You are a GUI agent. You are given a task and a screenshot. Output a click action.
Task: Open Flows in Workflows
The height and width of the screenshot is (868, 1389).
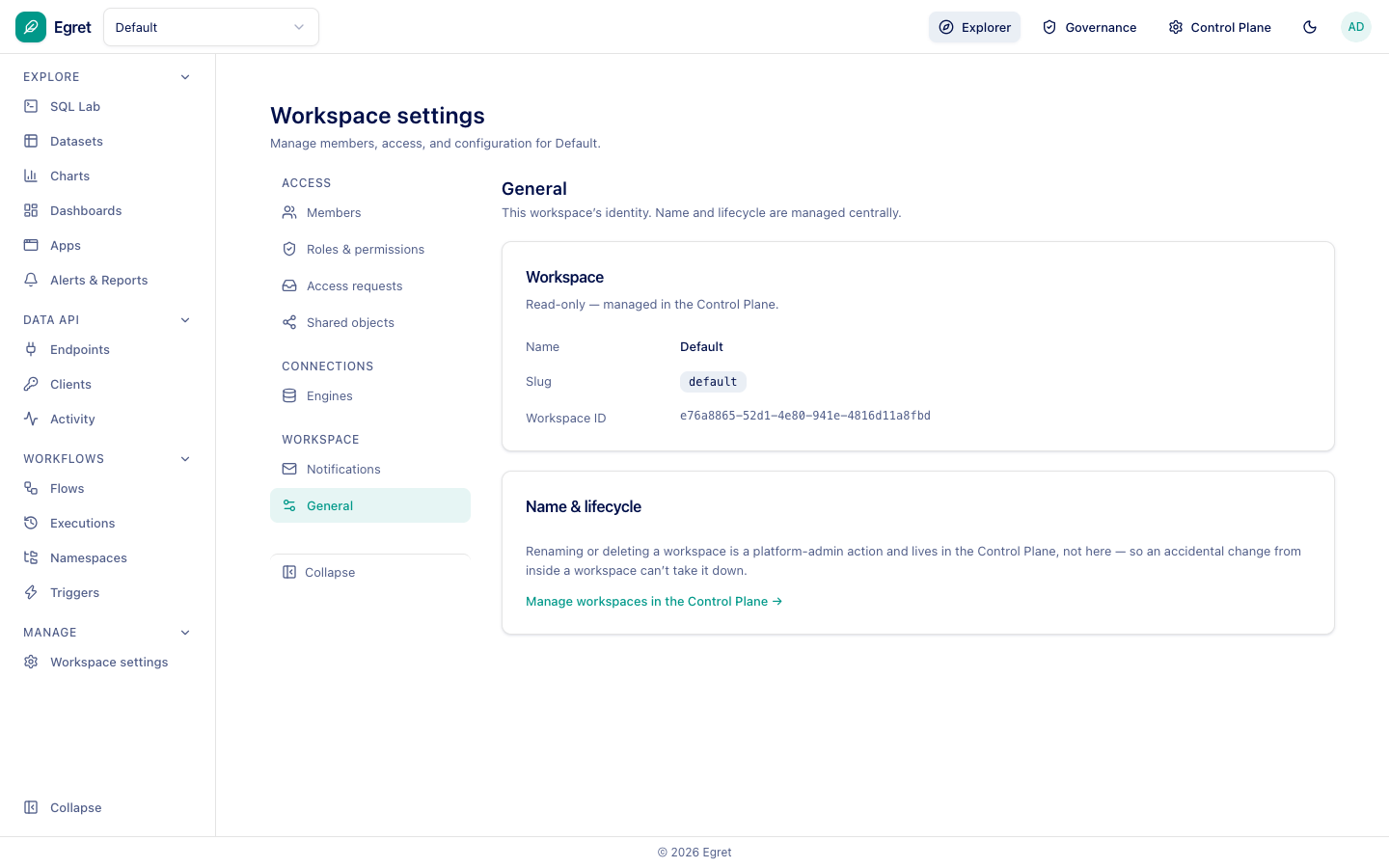[x=107, y=489]
